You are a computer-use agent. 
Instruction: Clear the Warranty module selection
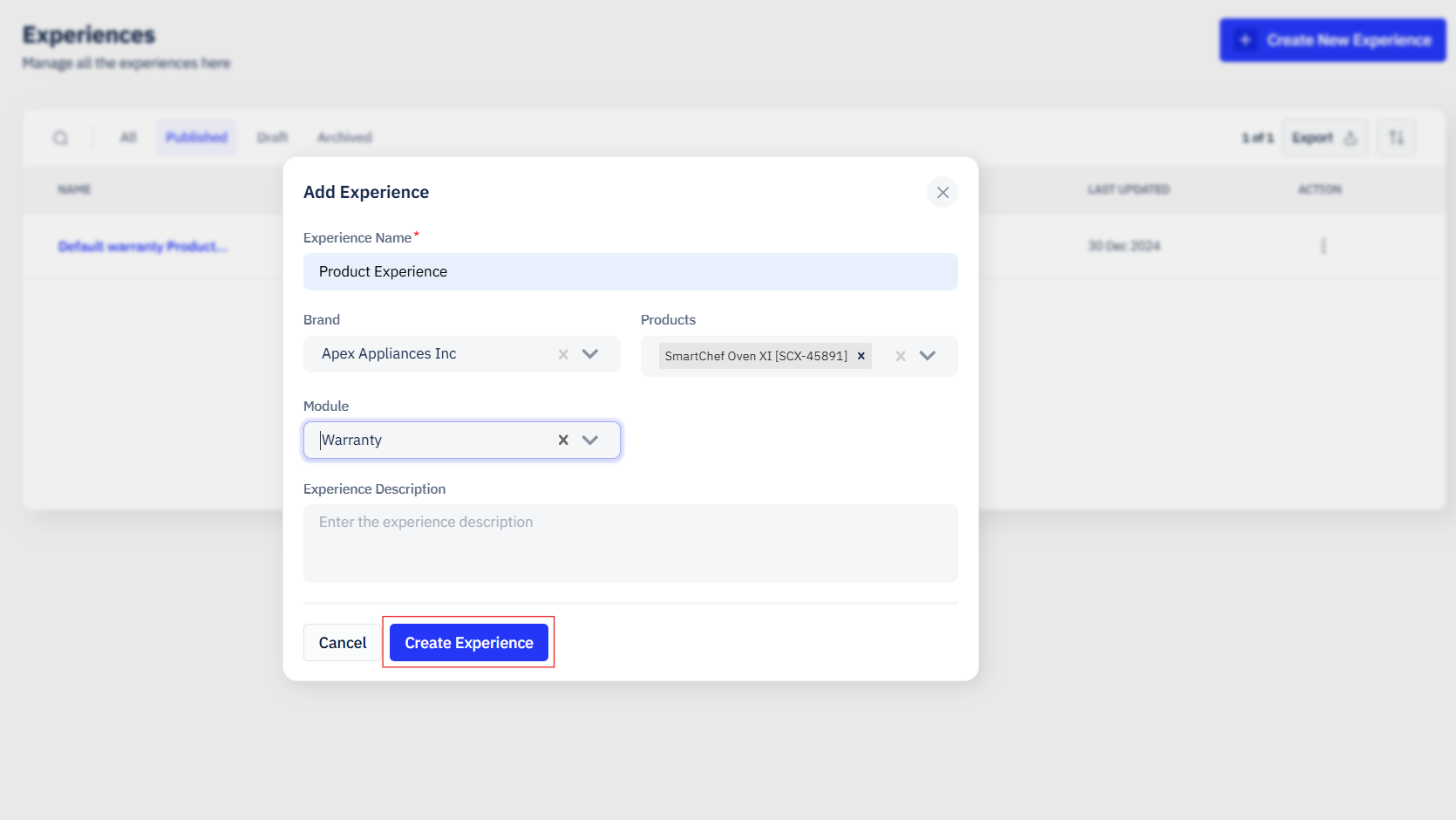pos(563,440)
